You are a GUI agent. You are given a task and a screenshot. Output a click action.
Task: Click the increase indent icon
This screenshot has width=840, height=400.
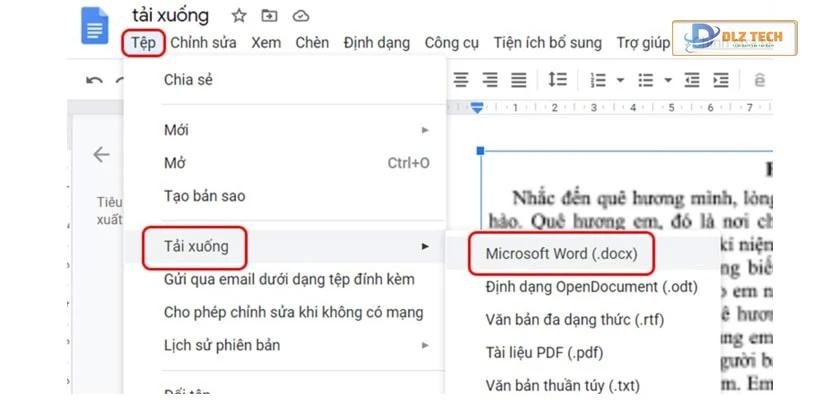point(721,79)
